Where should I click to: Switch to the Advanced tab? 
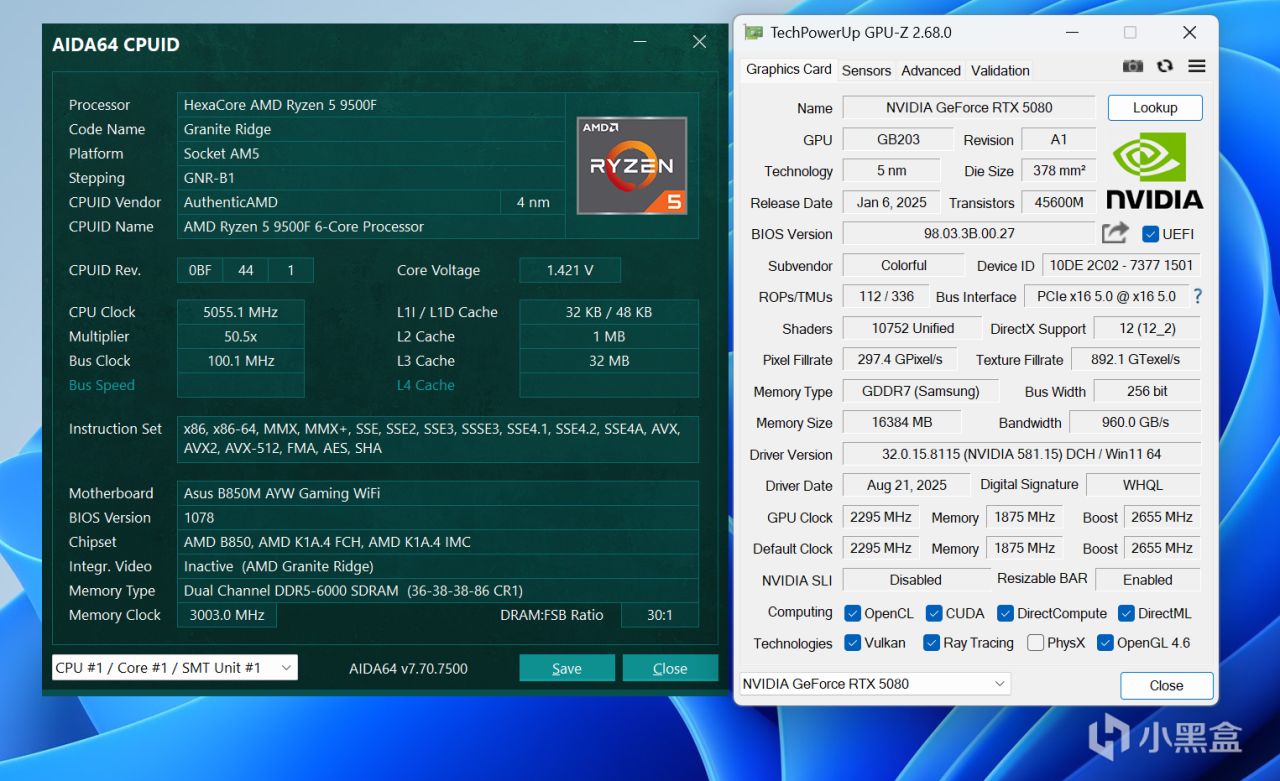click(x=930, y=70)
